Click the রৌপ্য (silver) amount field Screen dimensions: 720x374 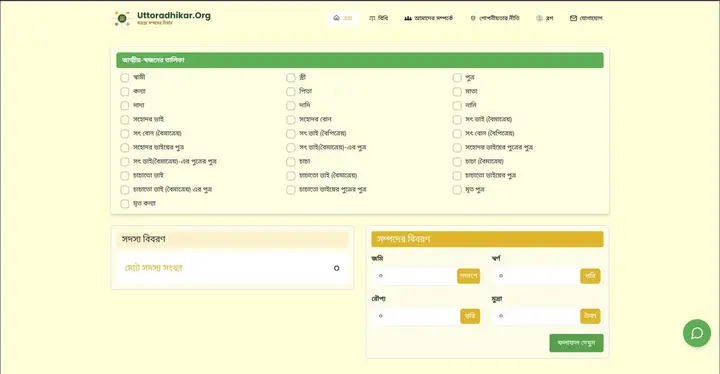click(x=416, y=316)
